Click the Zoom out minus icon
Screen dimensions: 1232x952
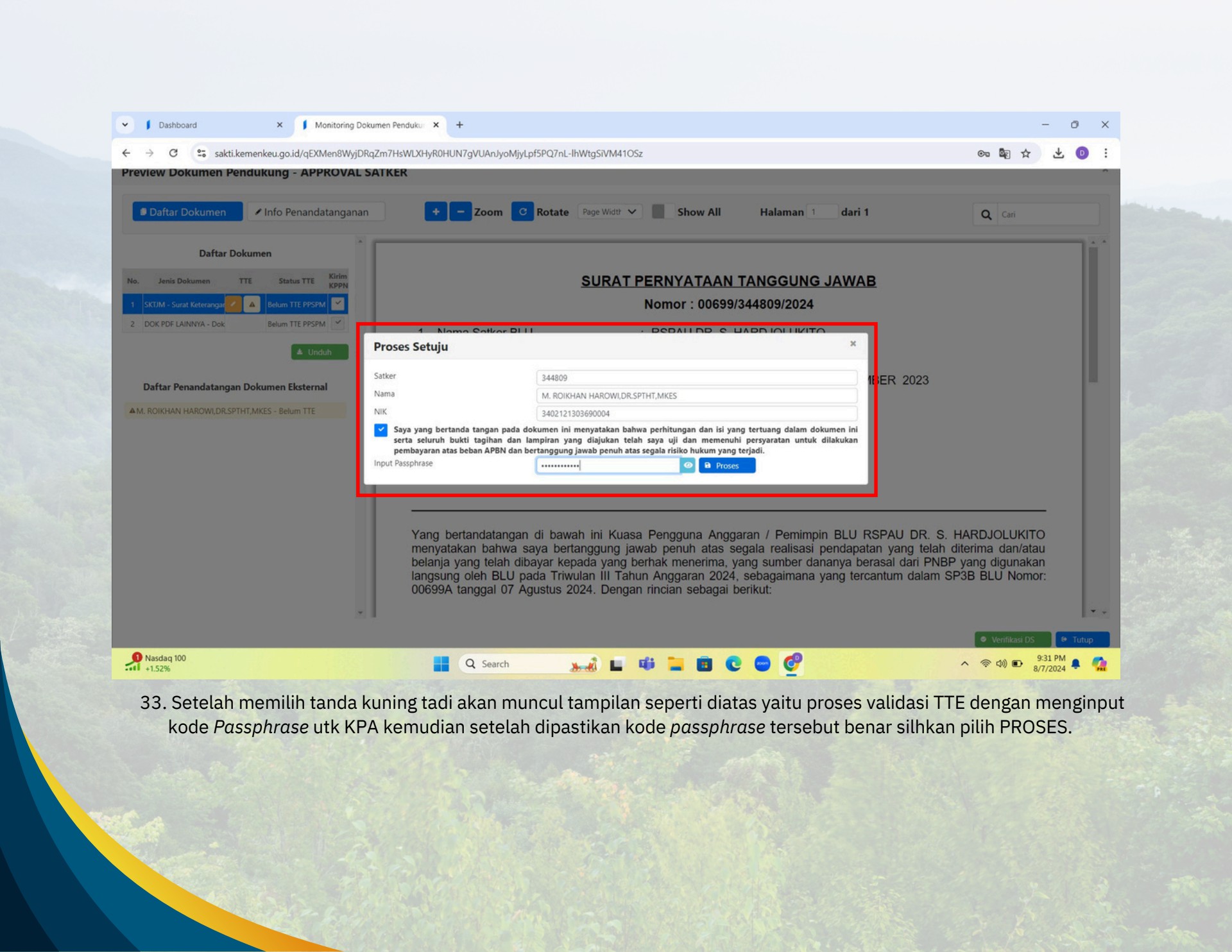(462, 212)
